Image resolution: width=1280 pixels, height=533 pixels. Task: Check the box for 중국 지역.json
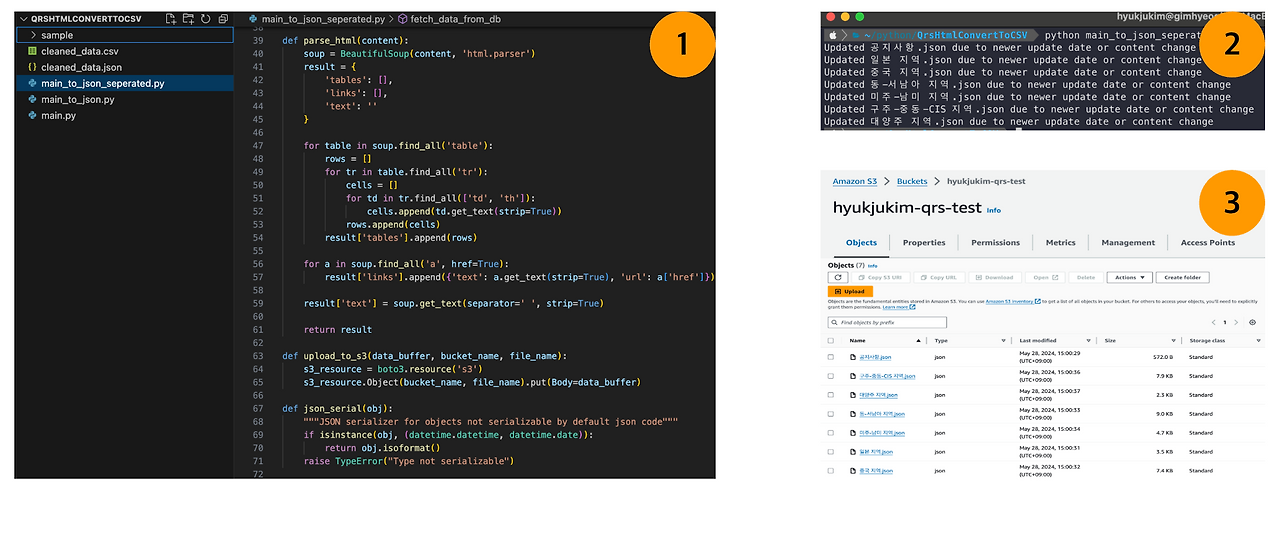831,471
